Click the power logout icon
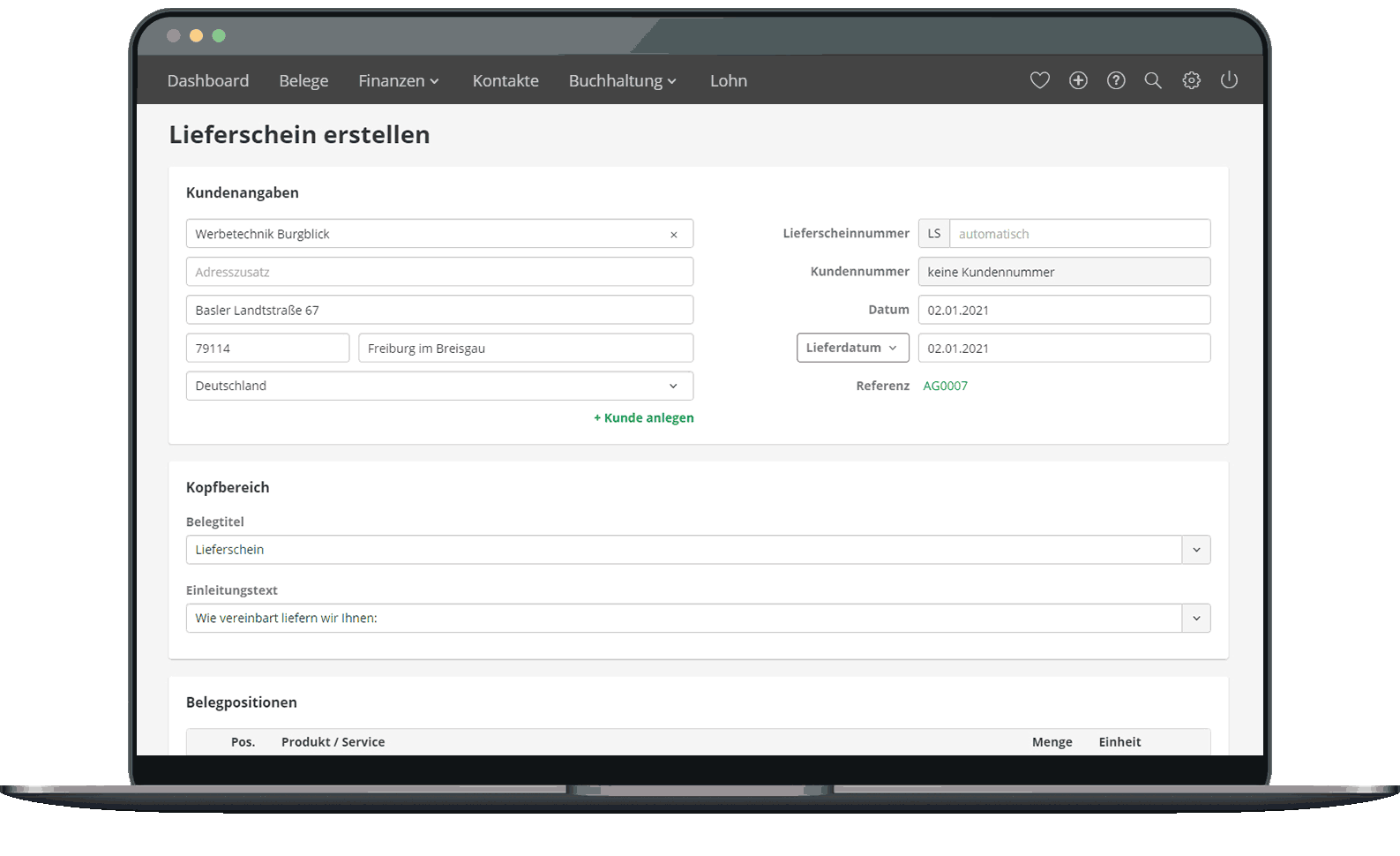This screenshot has height=856, width=1400. click(x=1229, y=80)
